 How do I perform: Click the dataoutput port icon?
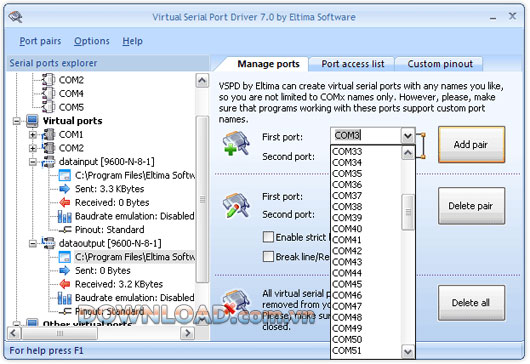tap(48, 243)
